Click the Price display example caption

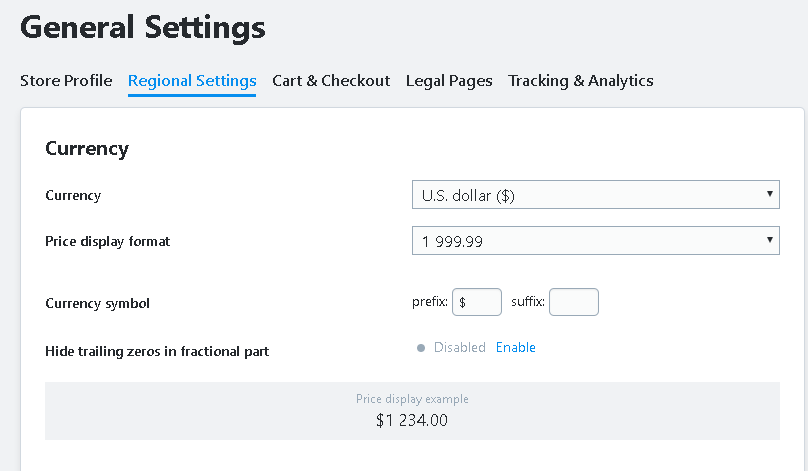pos(412,399)
